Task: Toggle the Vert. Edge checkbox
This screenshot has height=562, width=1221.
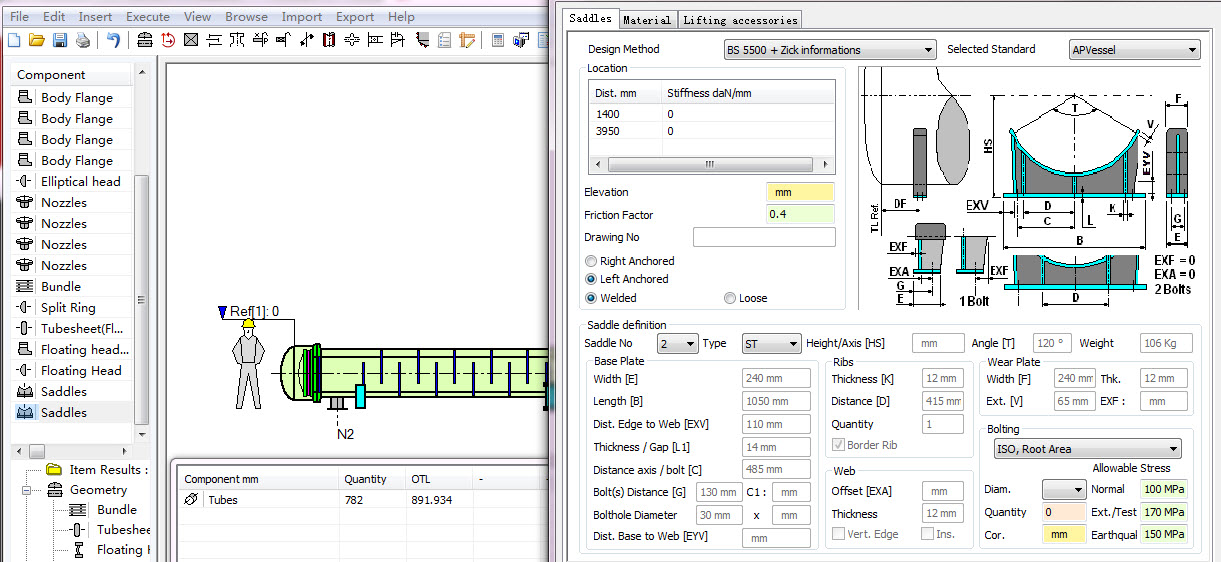Action: point(838,534)
